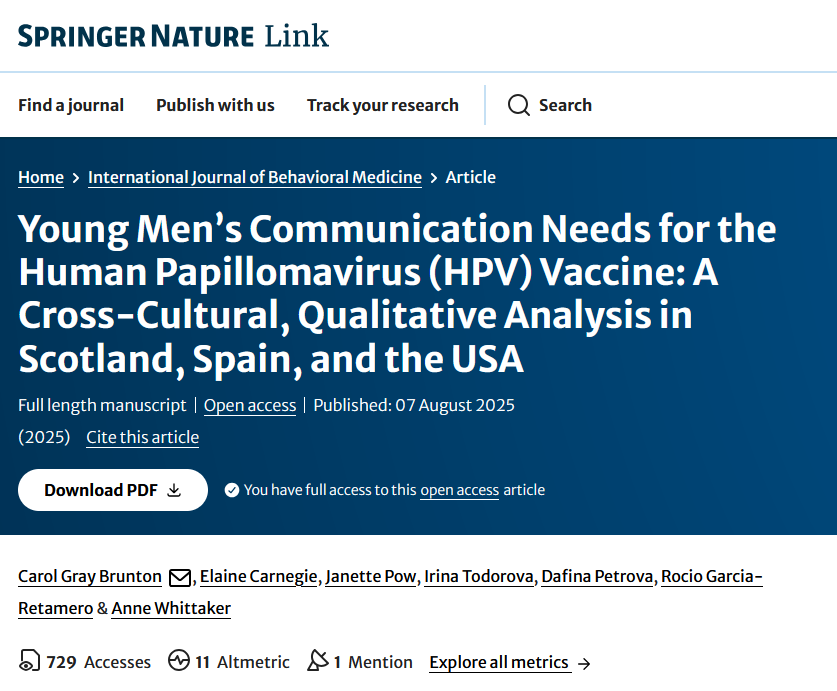Select Track your research in navigation

coord(382,105)
